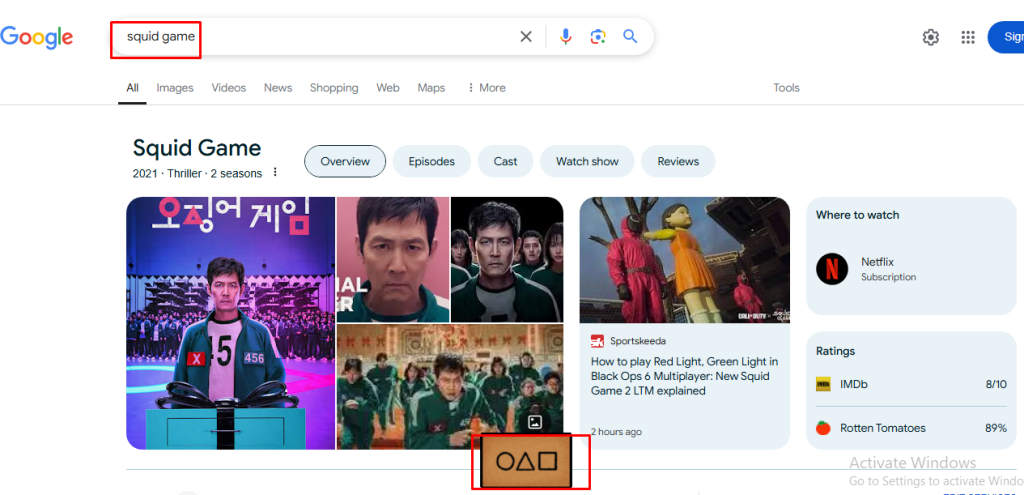This screenshot has height=495, width=1024.
Task: Expand the More search options menu
Action: (486, 88)
